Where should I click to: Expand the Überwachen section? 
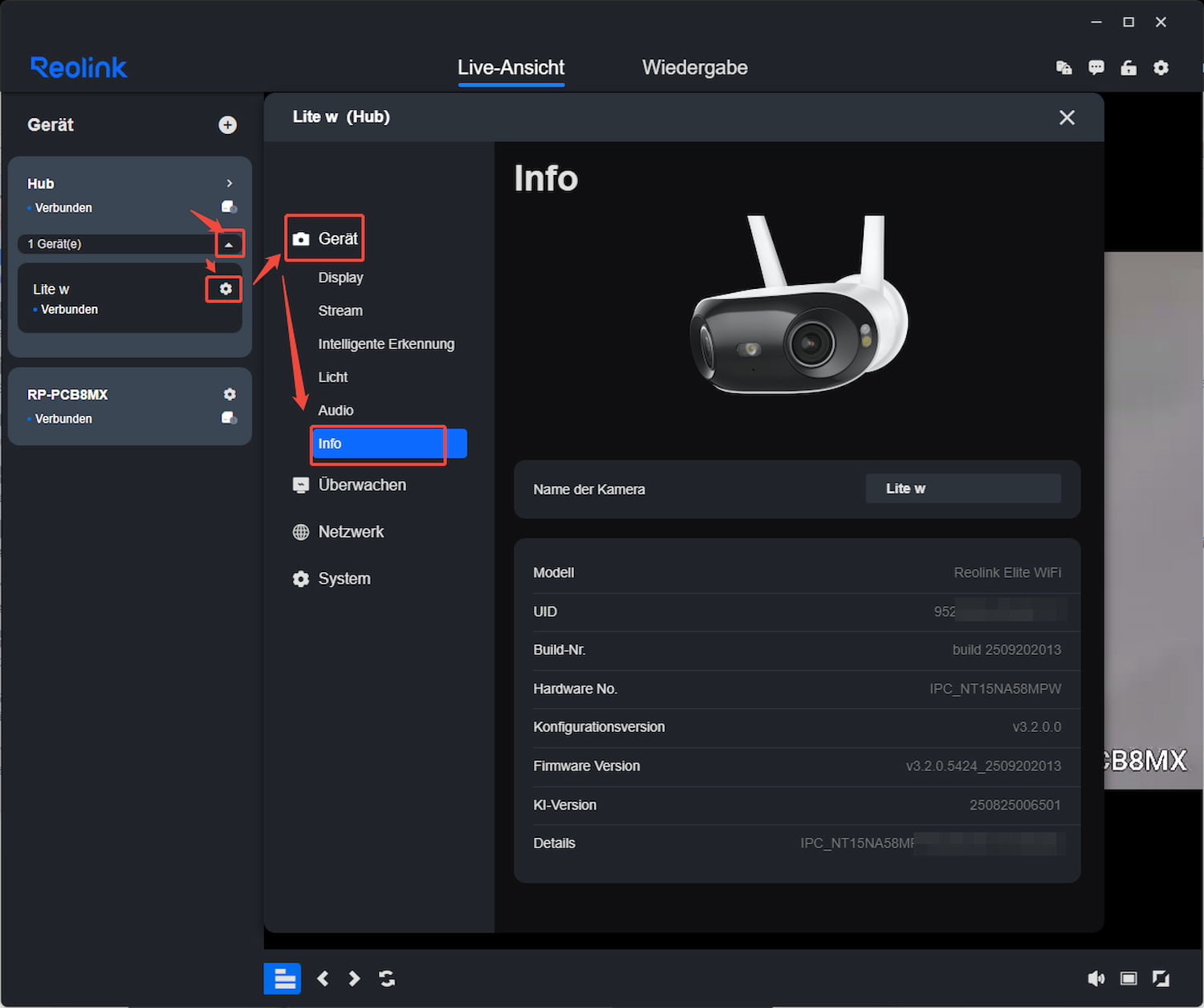tap(362, 485)
